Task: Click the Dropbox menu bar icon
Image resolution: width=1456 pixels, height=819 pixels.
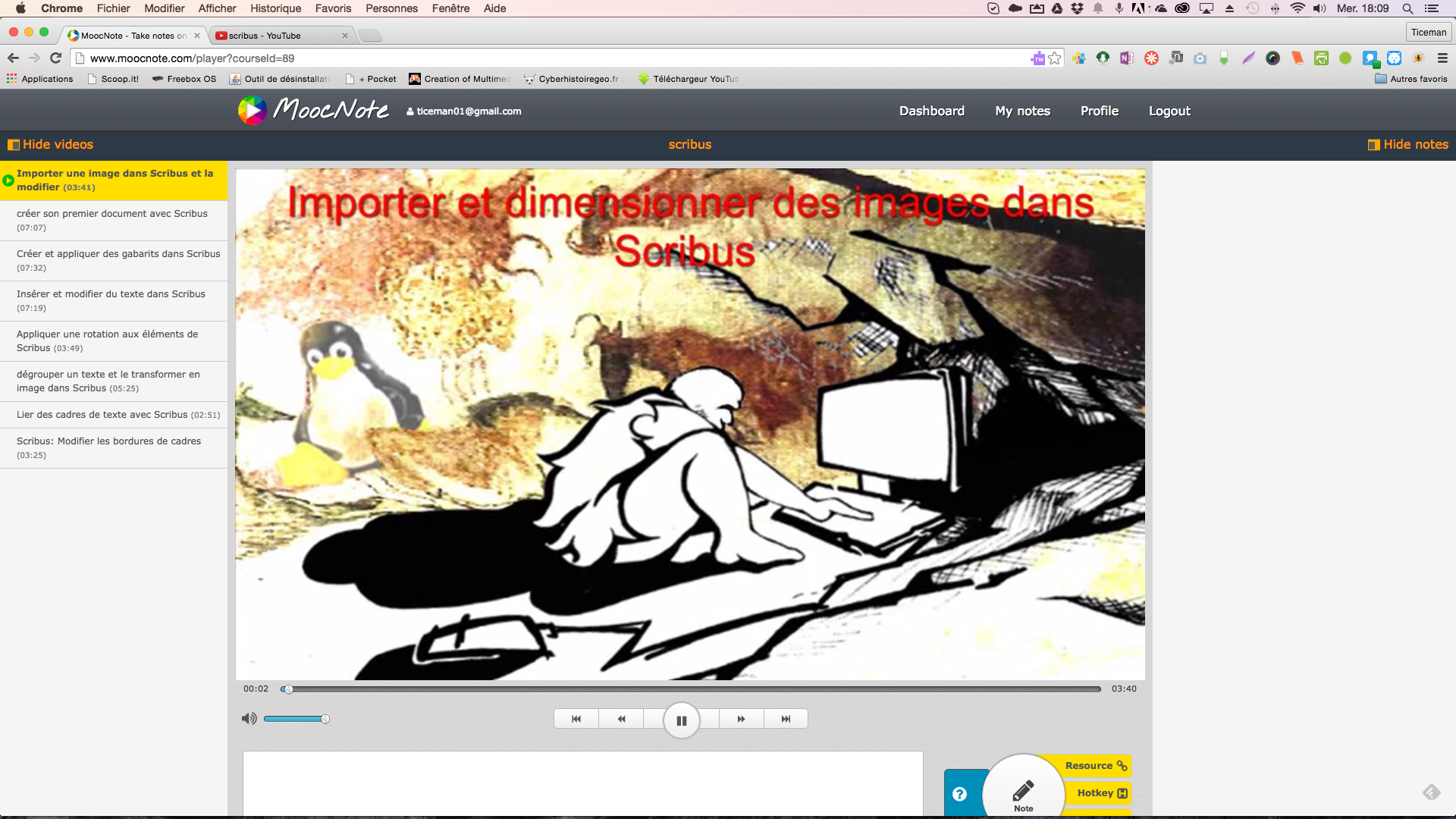Action: click(x=1077, y=8)
